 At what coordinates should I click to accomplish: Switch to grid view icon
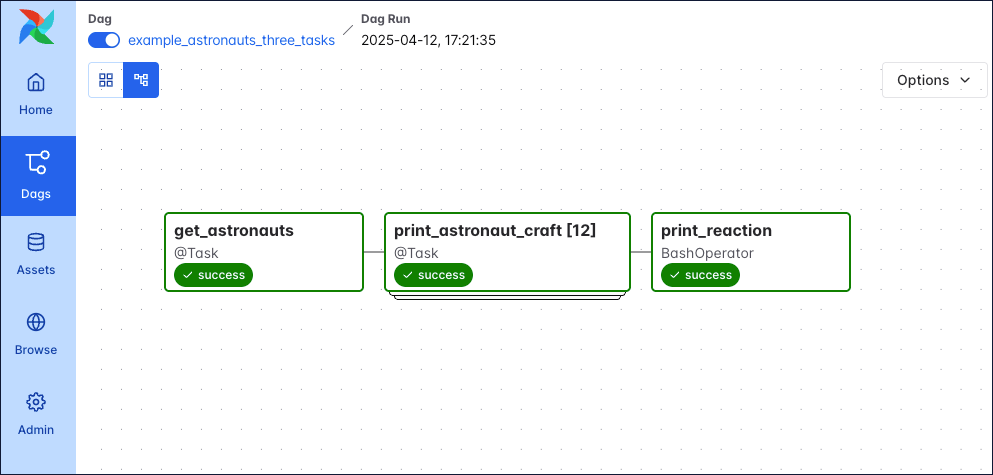point(106,80)
